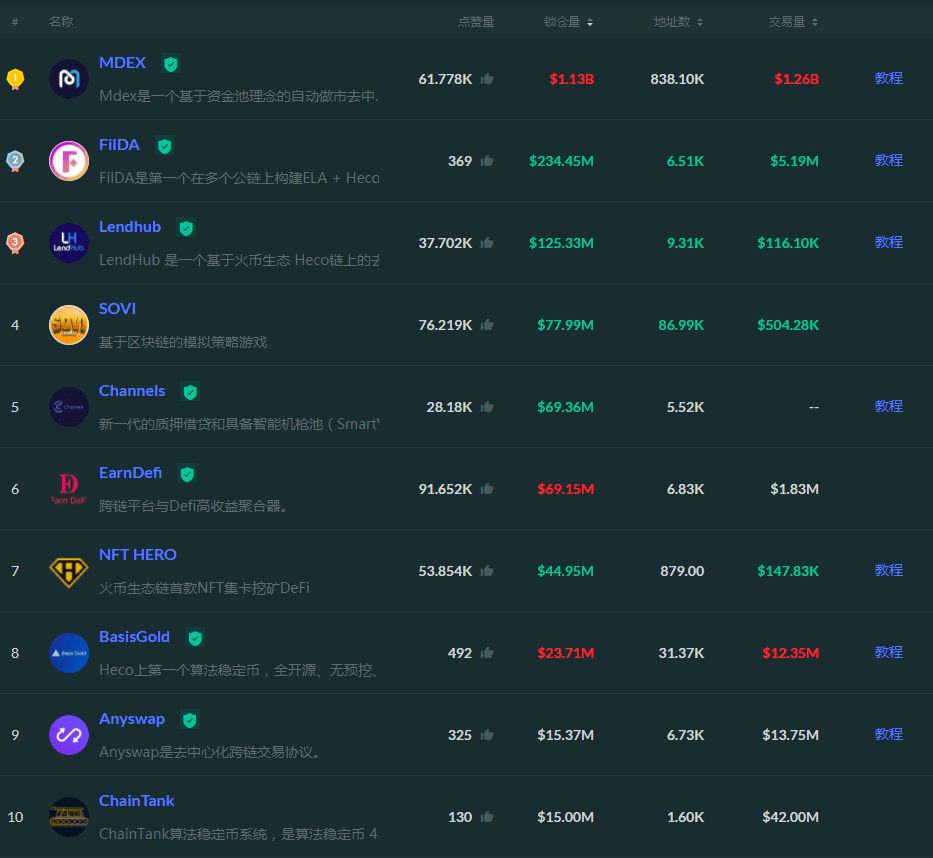Click EarnDefi trade volume $1.83M
Screen dimensions: 933x858
(794, 489)
